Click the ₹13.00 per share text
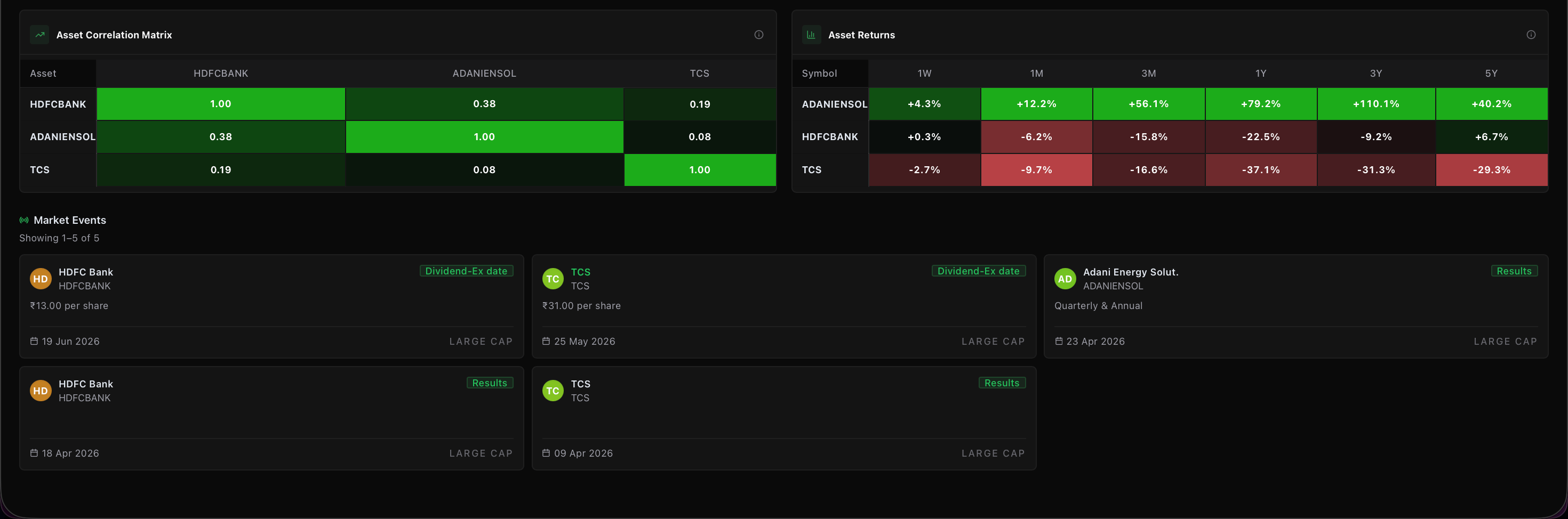Screen dimensions: 1568x519 [69, 306]
